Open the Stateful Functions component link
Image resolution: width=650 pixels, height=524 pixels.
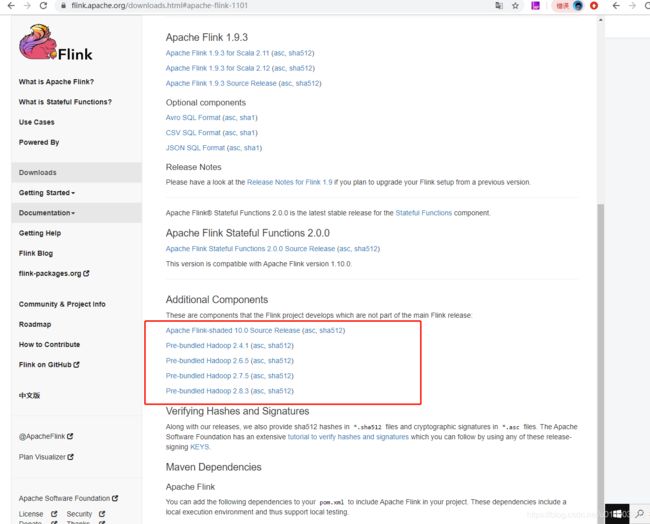424,213
